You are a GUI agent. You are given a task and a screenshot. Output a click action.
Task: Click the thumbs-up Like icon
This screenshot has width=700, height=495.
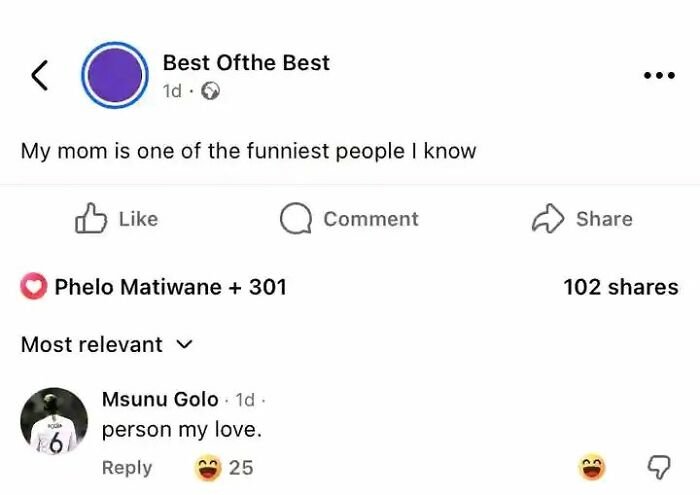coord(91,218)
